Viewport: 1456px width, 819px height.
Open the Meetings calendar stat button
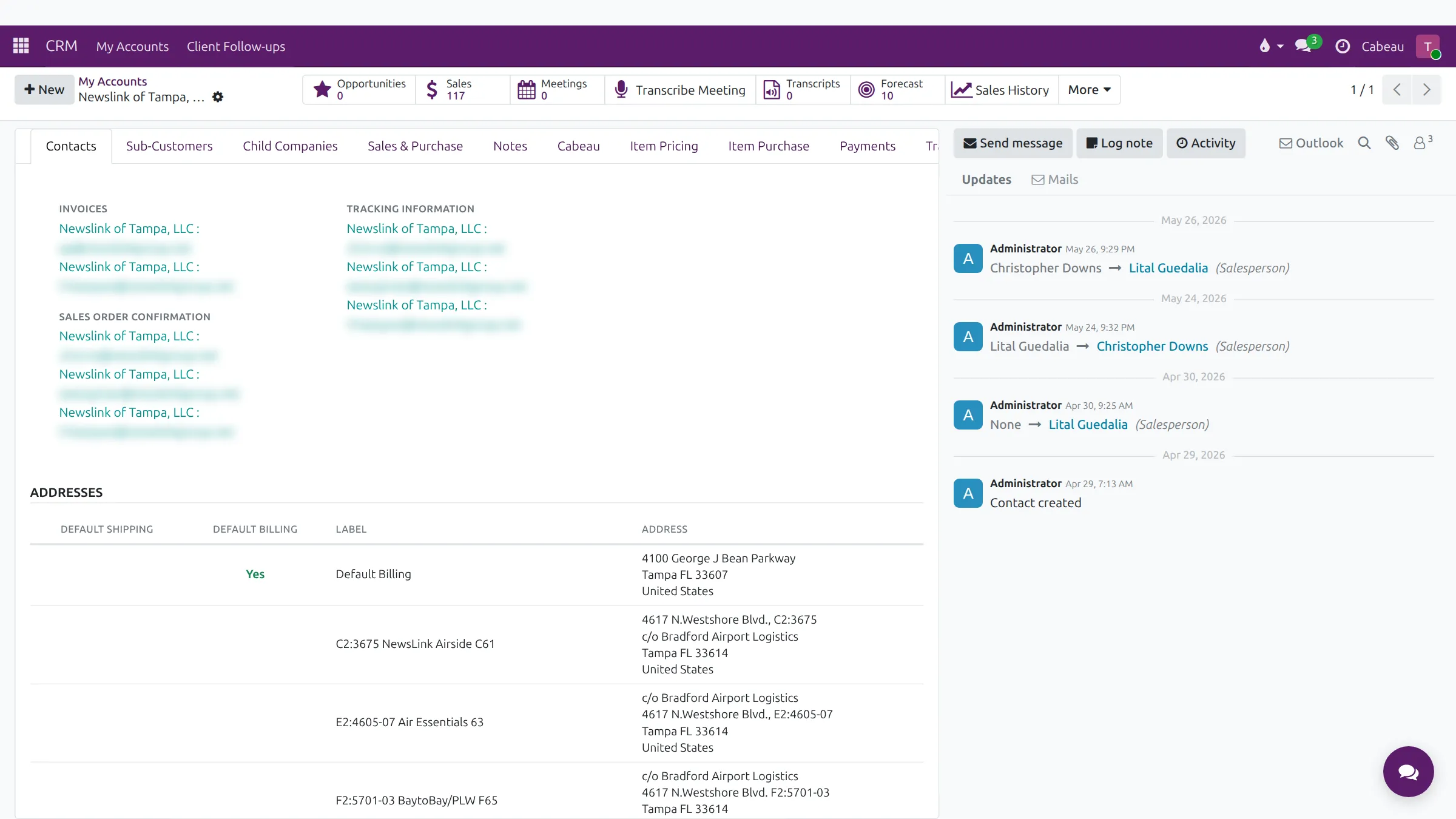coord(558,90)
